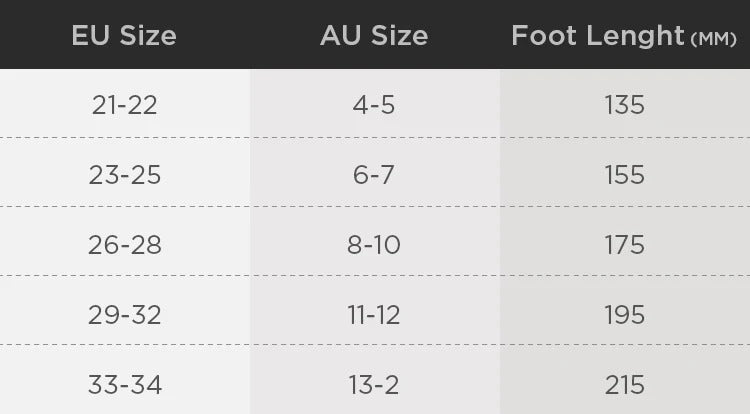Click the Foot Lenght (MM) header
This screenshot has width=750, height=414.
pos(623,37)
